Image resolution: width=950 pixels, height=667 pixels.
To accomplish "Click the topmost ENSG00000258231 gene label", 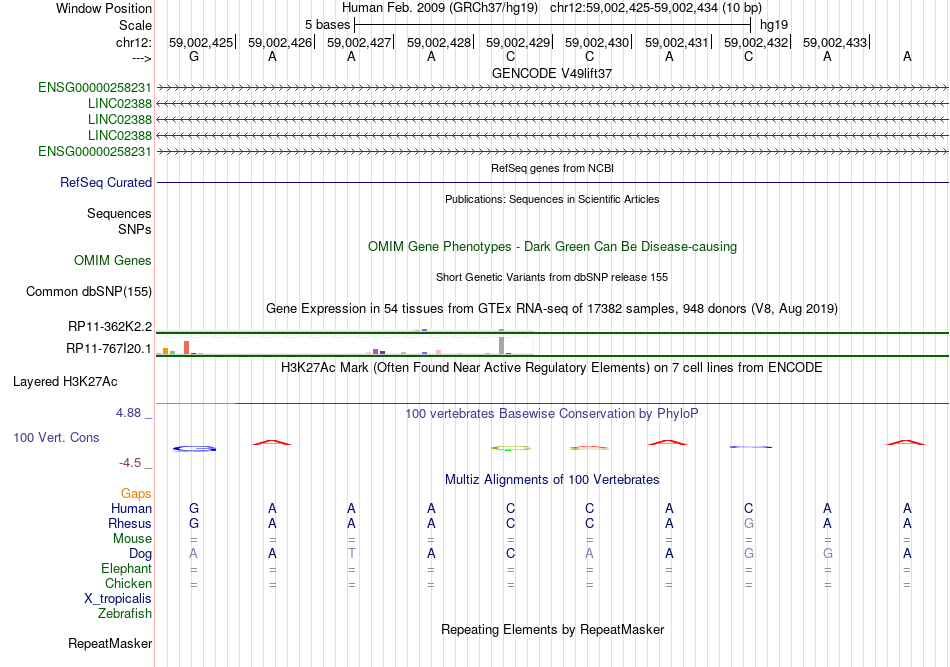I will click(95, 87).
